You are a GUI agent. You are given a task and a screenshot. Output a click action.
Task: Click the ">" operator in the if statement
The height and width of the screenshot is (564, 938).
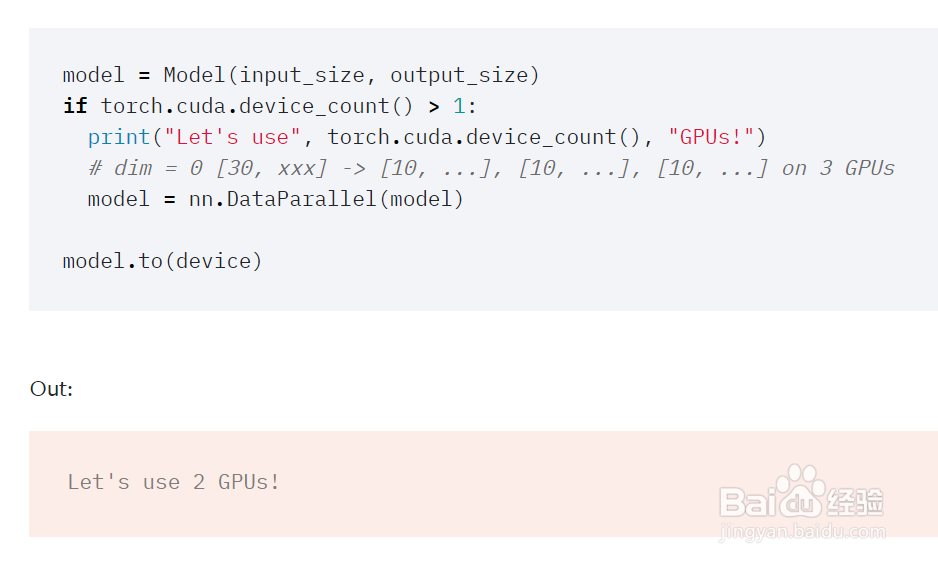[434, 106]
